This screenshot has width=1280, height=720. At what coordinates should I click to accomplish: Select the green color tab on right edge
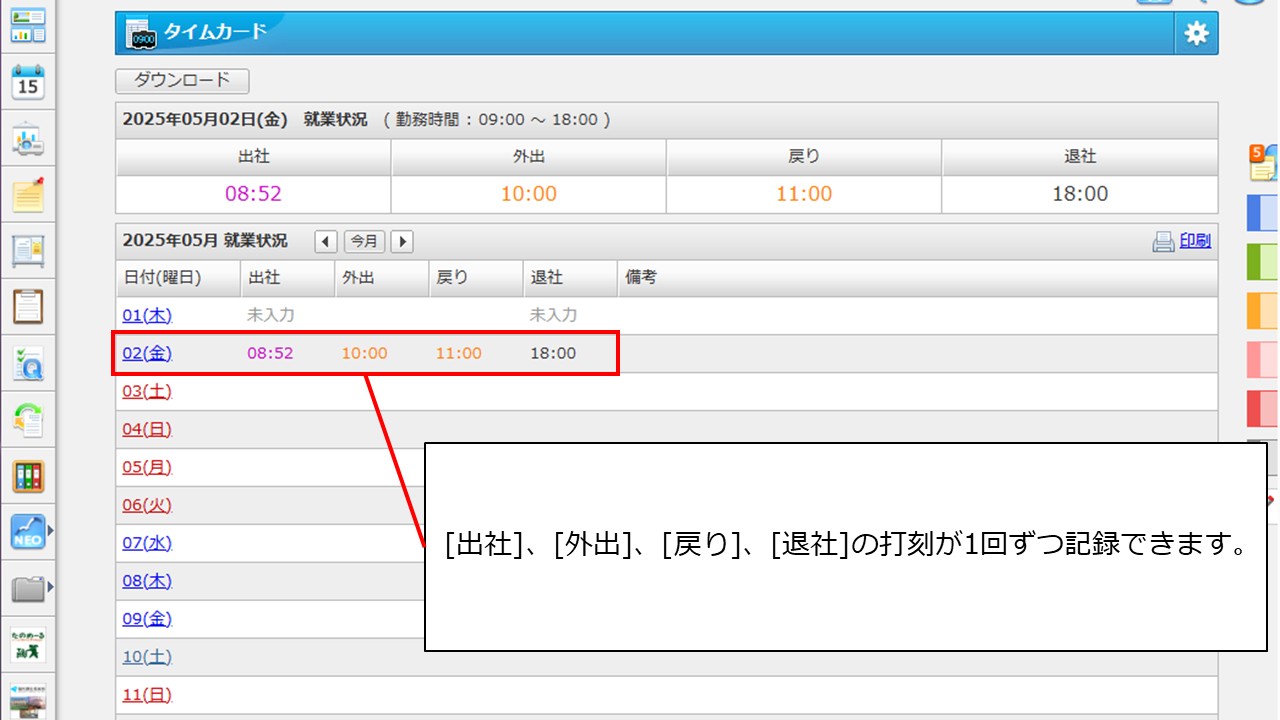coord(1263,262)
